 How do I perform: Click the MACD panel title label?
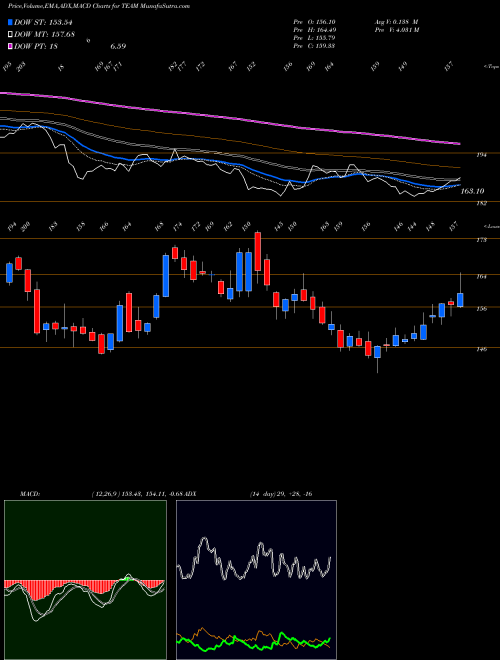(29, 494)
